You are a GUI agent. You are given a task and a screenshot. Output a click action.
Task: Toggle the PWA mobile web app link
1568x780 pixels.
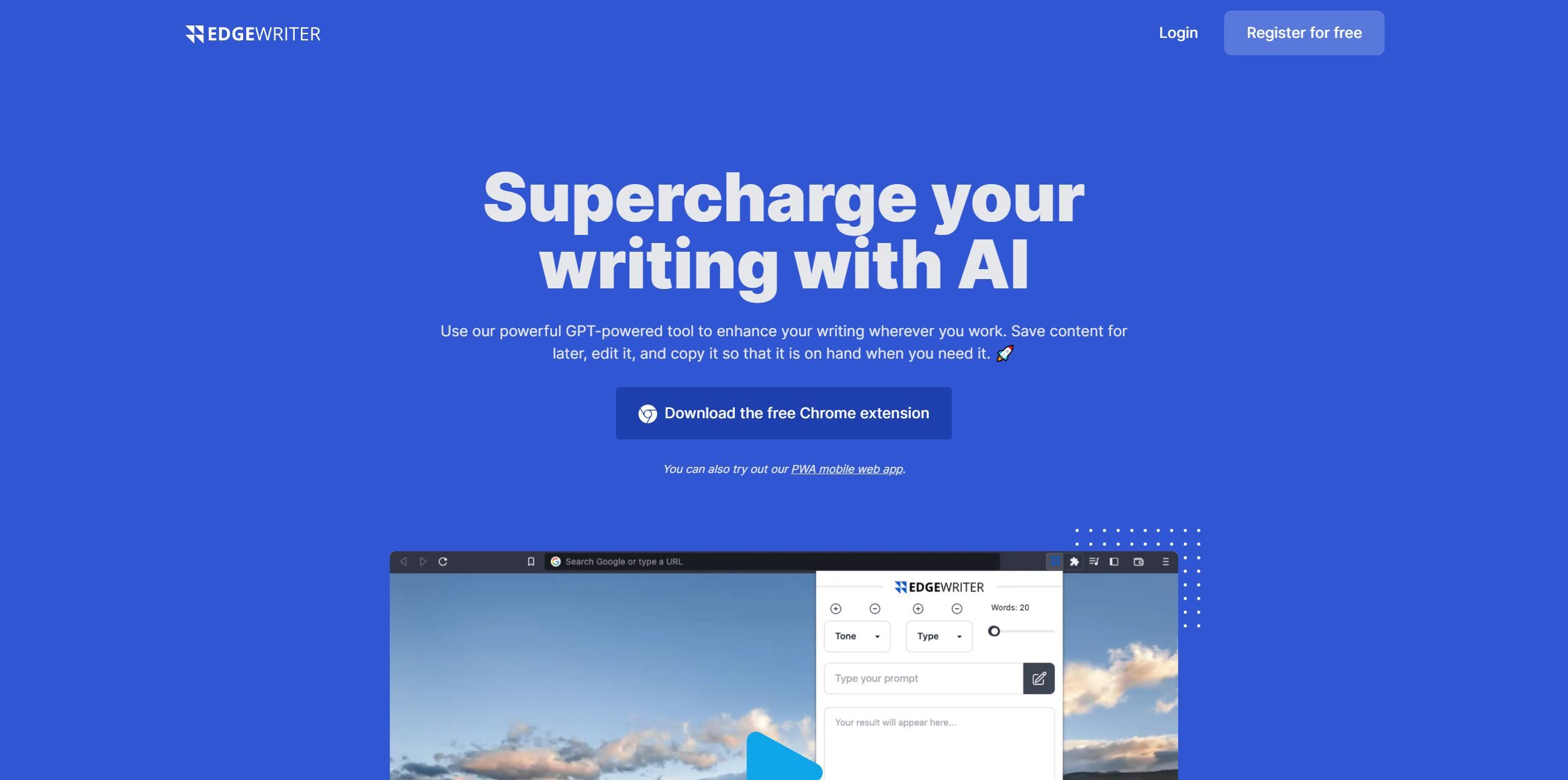click(846, 469)
